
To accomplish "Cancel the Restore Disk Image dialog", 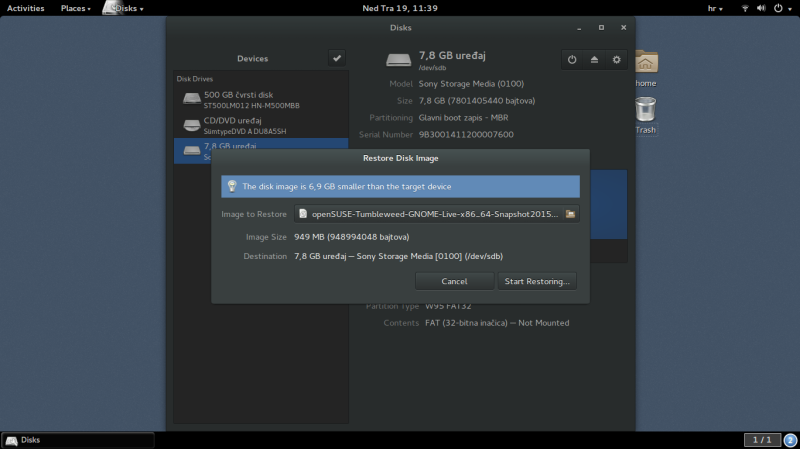I will pos(454,282).
